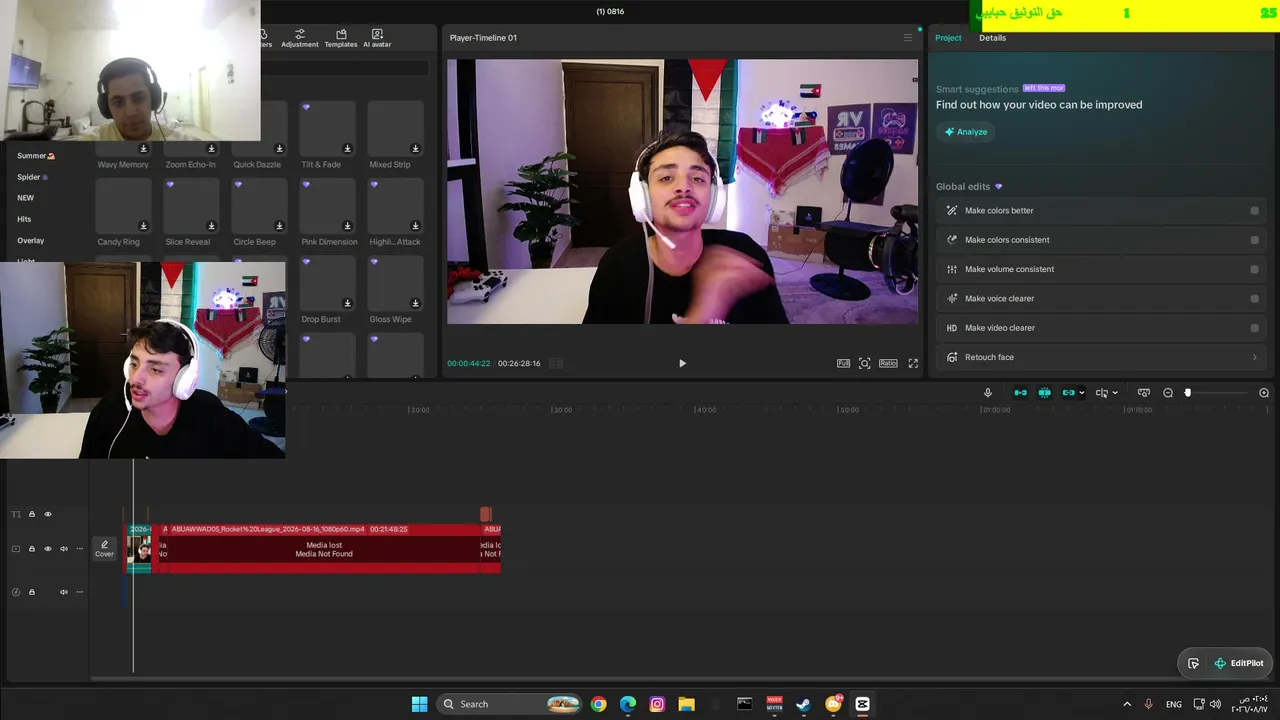Screen dimensions: 1280x720
Task: Click the Analyze button
Action: point(966,132)
